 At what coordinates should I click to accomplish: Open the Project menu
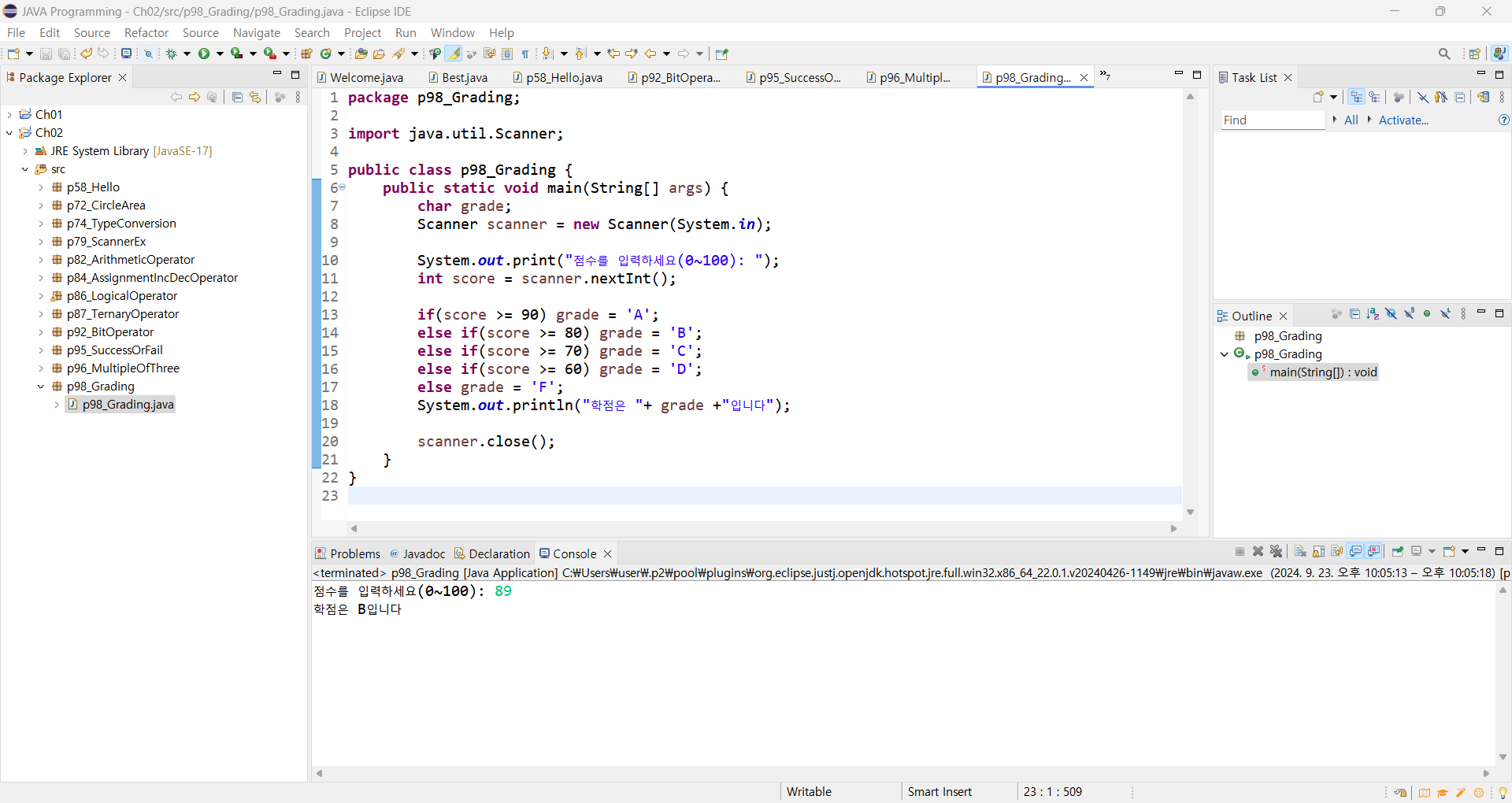362,32
